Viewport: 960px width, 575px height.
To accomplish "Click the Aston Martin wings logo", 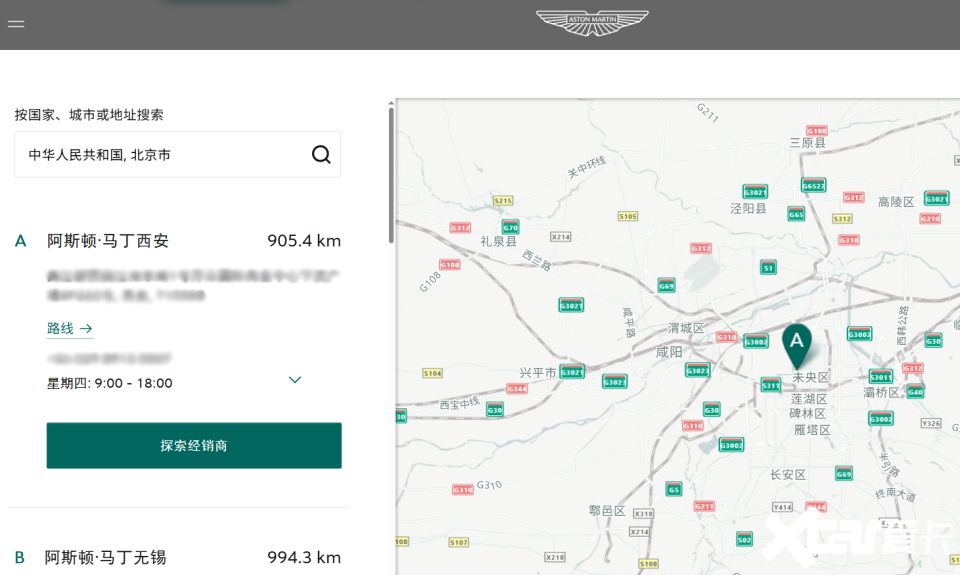I will point(592,23).
